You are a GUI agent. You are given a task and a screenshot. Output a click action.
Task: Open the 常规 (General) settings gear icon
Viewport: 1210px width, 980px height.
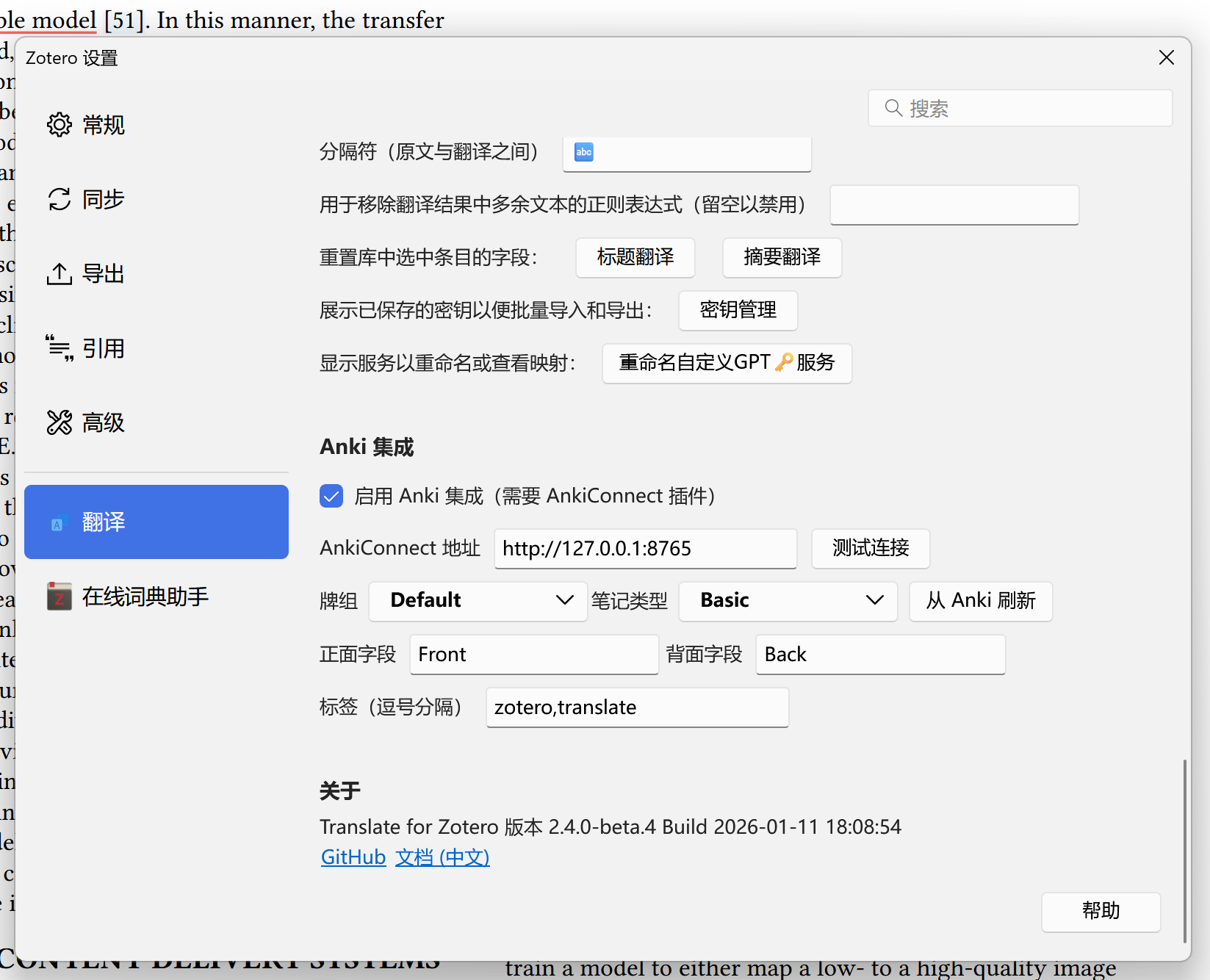60,125
